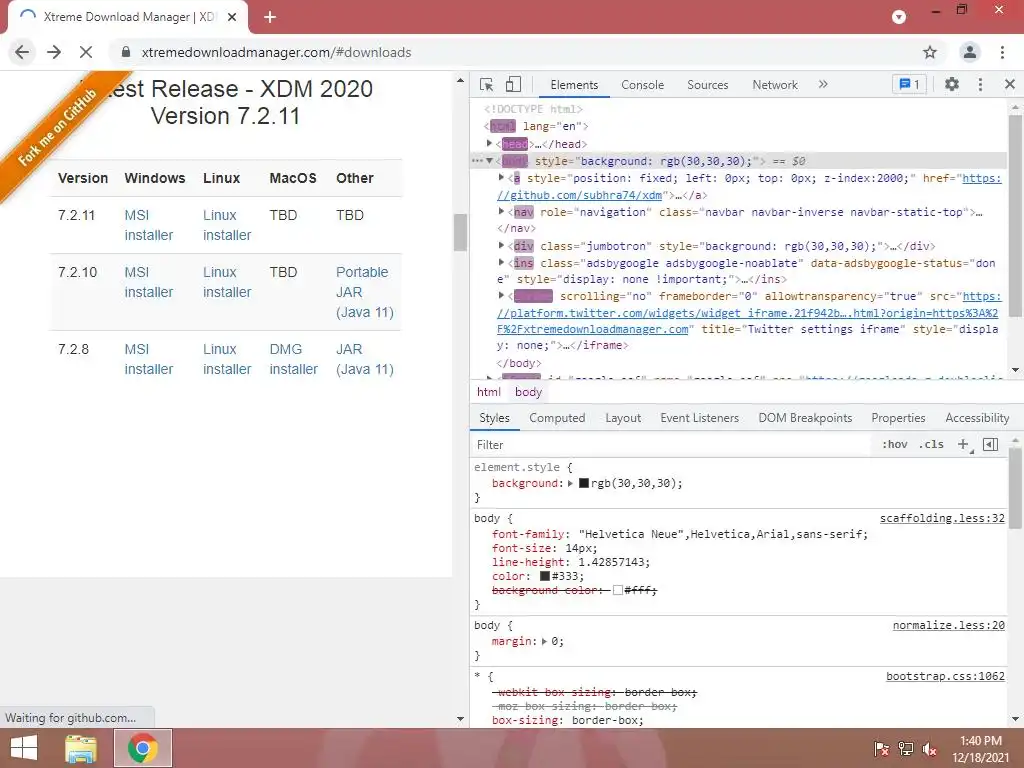
Task: Toggle the device toolbar icon
Action: pos(513,85)
